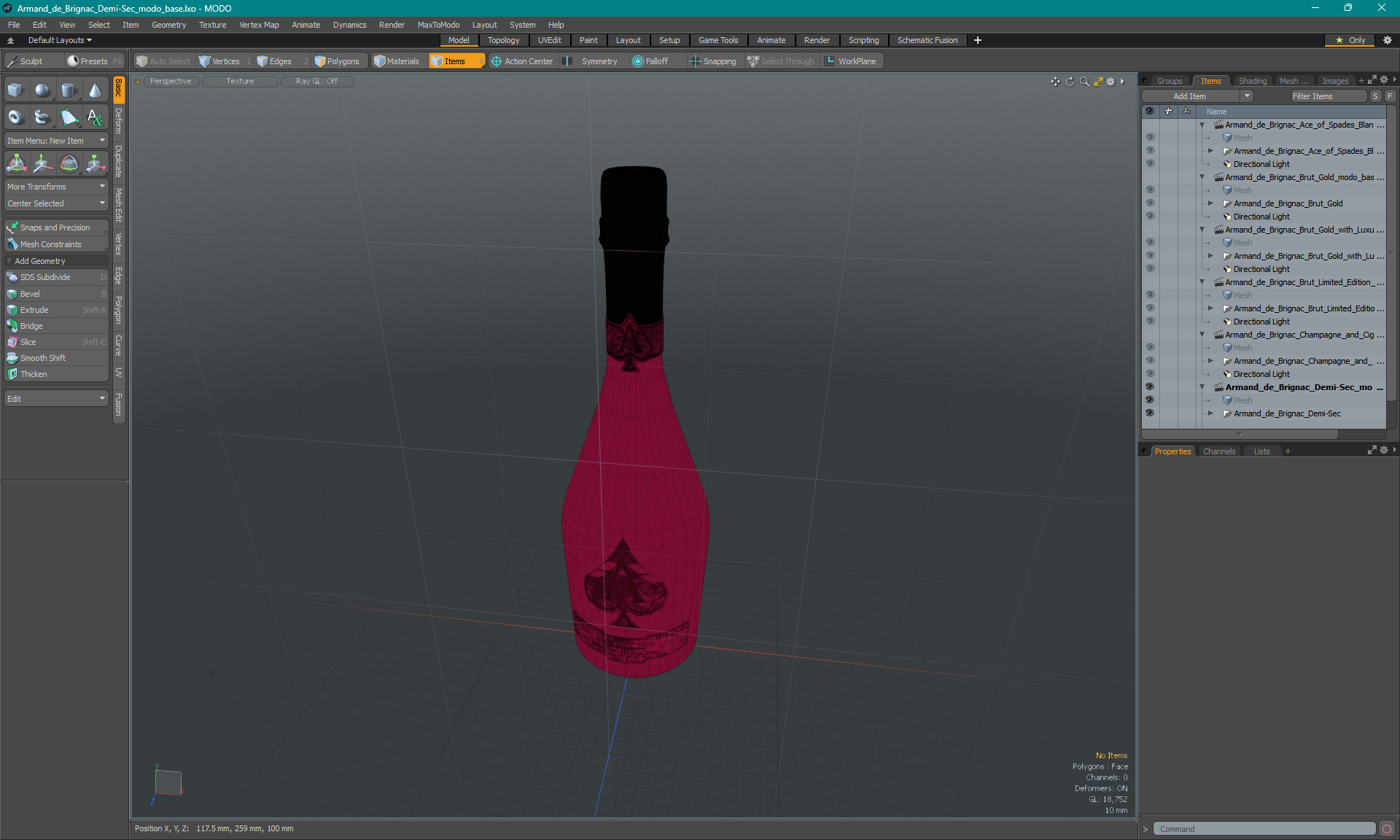Collapse the Armand_de_Brignac_Brut_Limited_Edition scene
Screen dimensions: 1400x840
point(1202,282)
